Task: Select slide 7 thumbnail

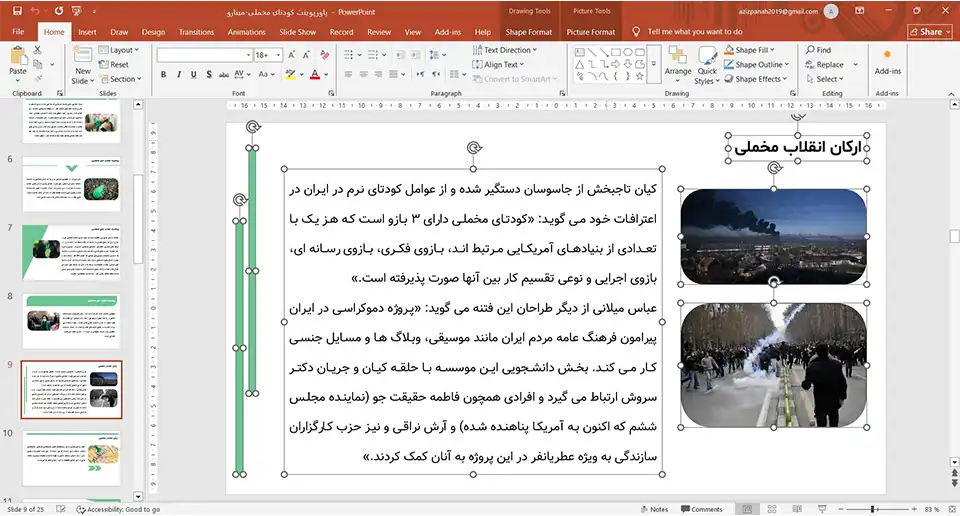Action: (71, 252)
